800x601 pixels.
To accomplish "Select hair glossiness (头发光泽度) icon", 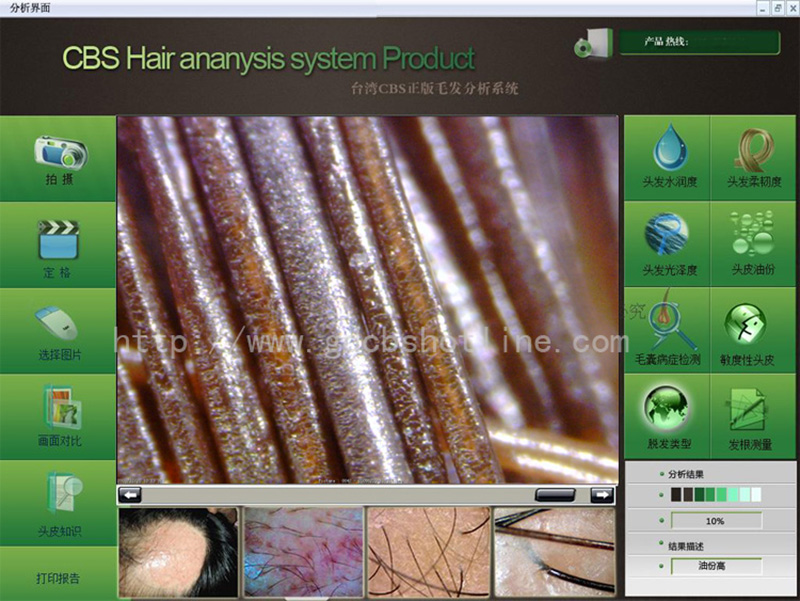I will tap(669, 237).
